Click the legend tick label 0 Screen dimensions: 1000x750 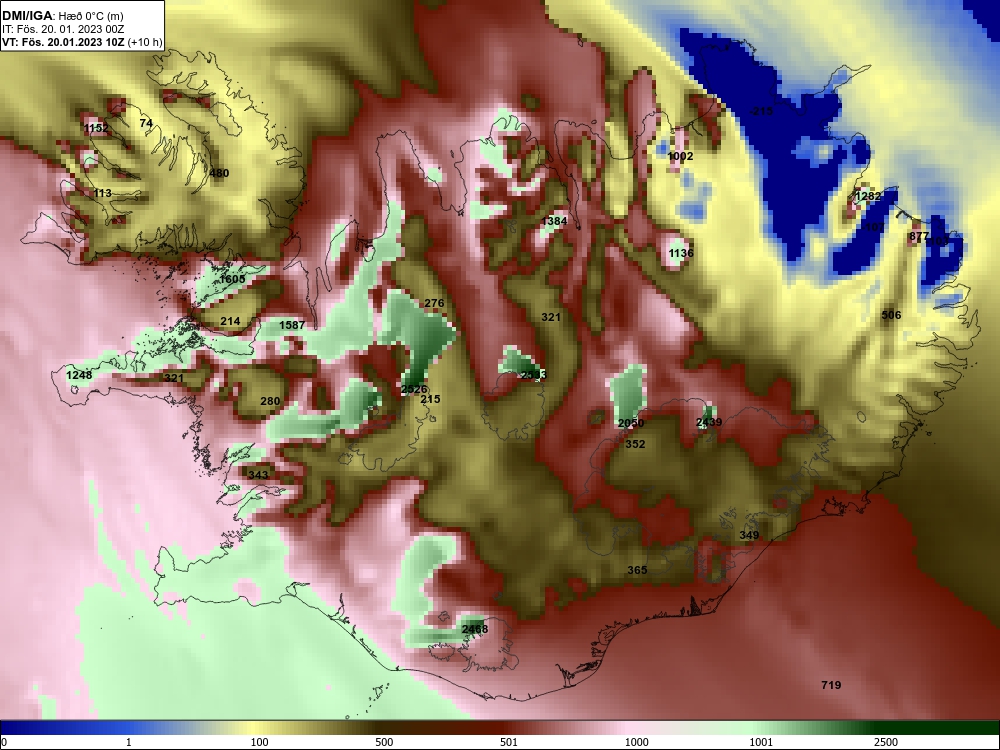click(4, 742)
